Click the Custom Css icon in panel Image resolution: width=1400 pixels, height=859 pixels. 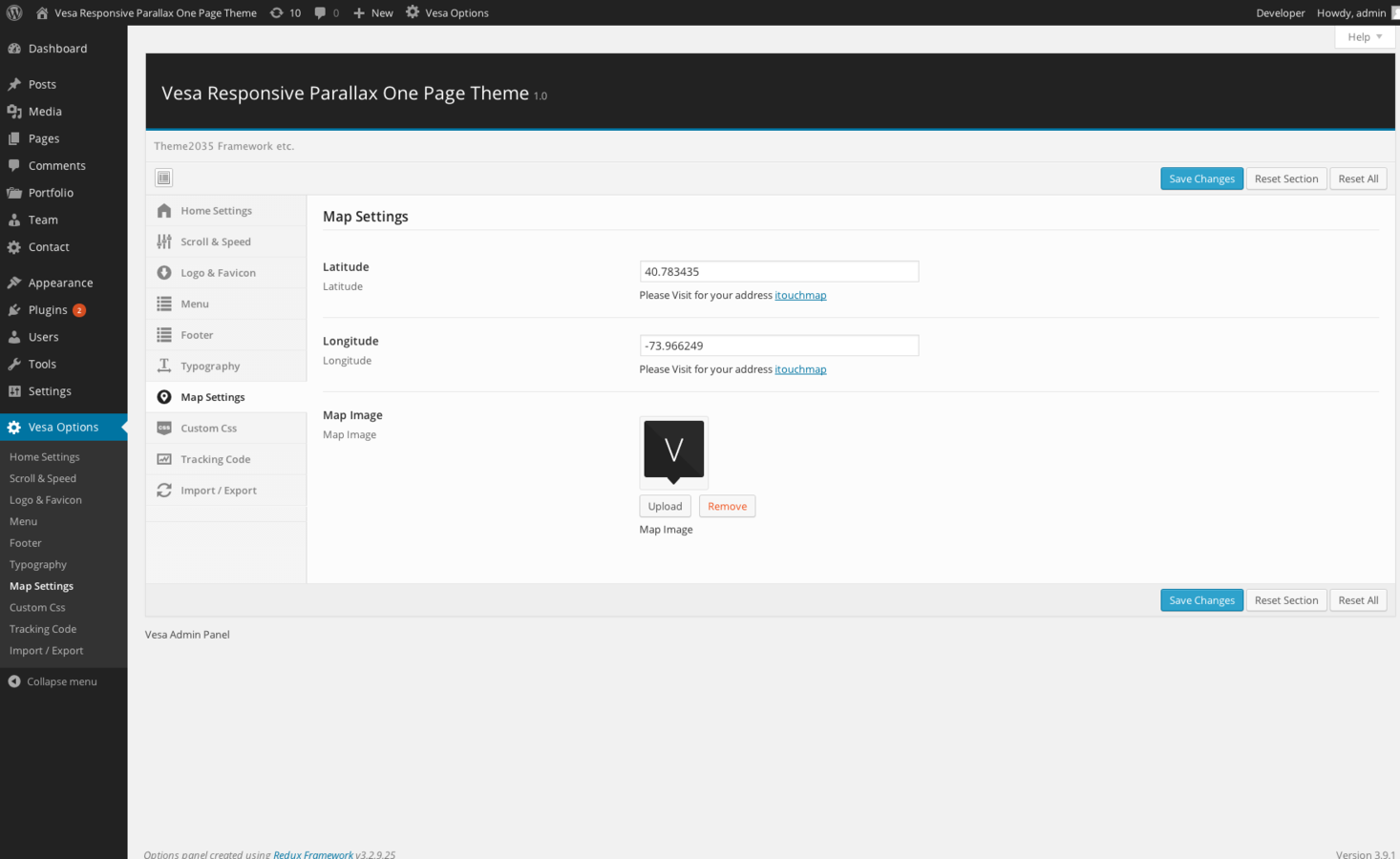[x=164, y=428]
